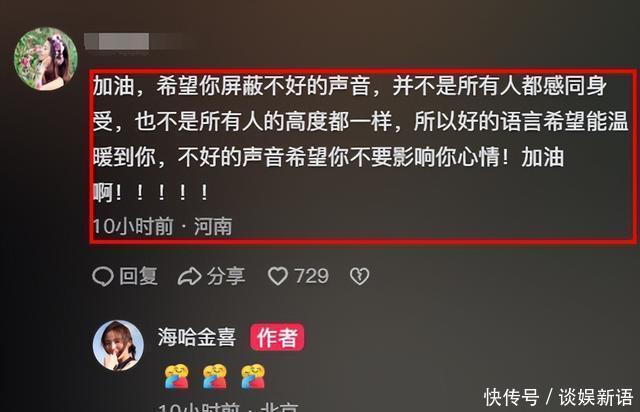This screenshot has height=412, width=640.
Task: Click the 河南 location label
Action: coord(213,227)
